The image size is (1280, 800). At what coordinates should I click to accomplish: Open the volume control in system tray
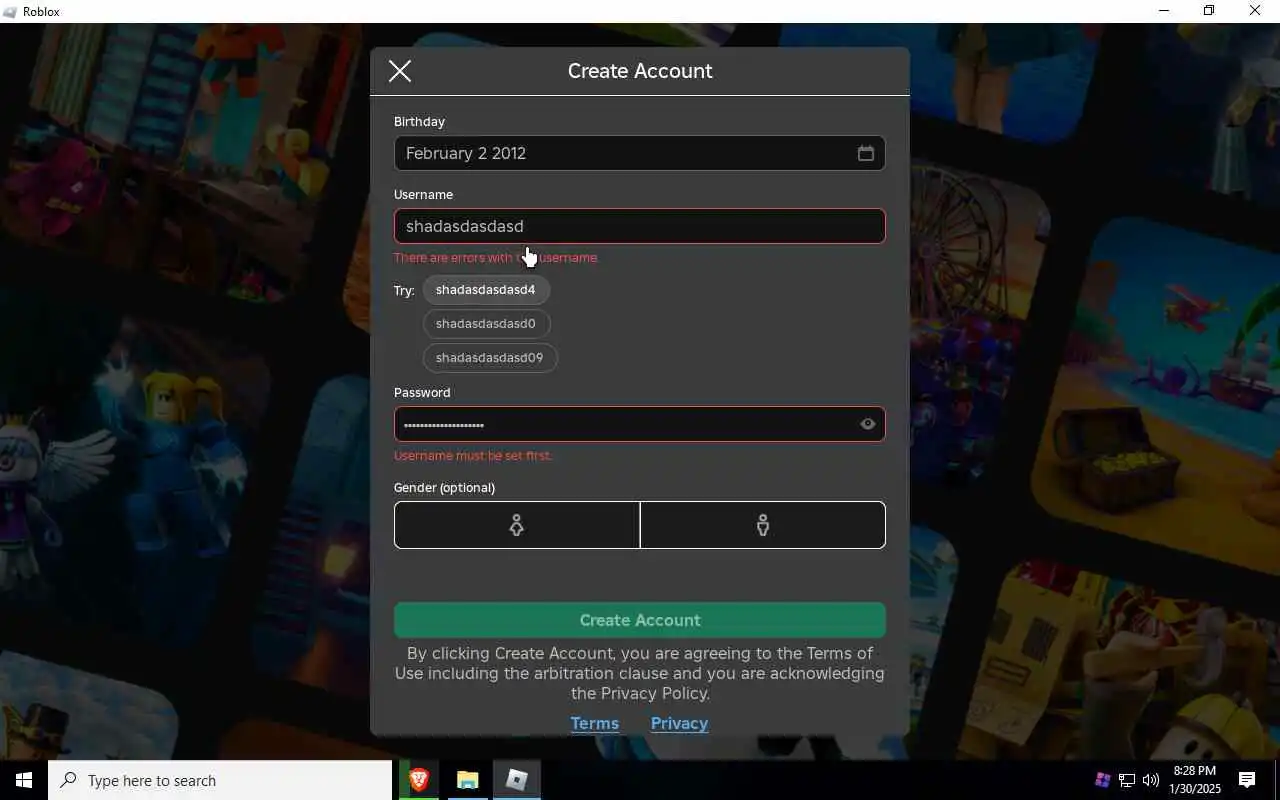point(1151,780)
